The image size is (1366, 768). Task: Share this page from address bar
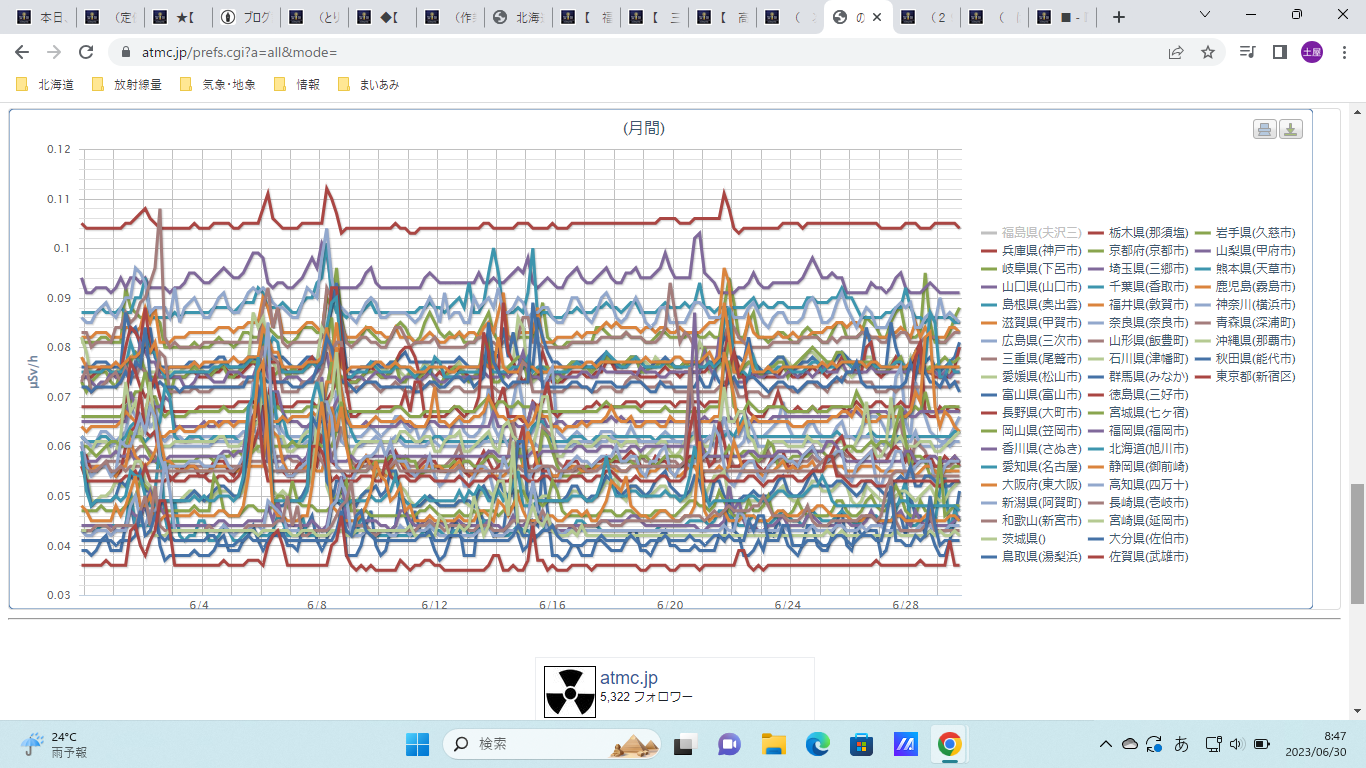coord(1176,52)
